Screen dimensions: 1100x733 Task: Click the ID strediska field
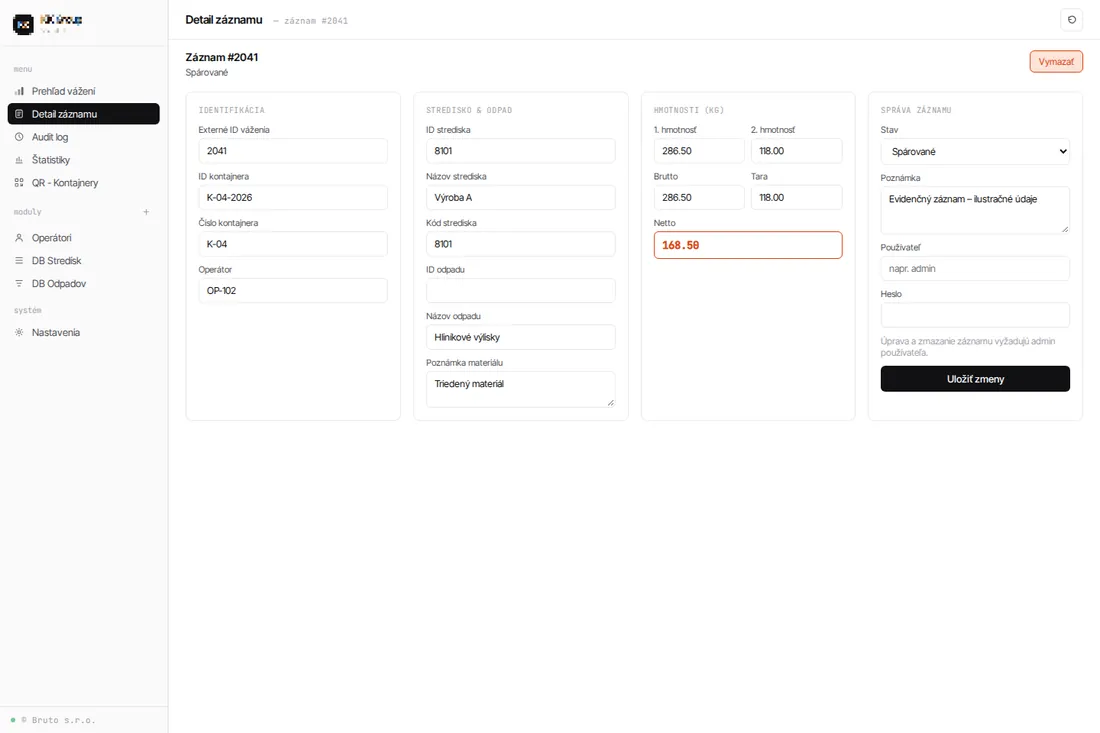coord(521,151)
